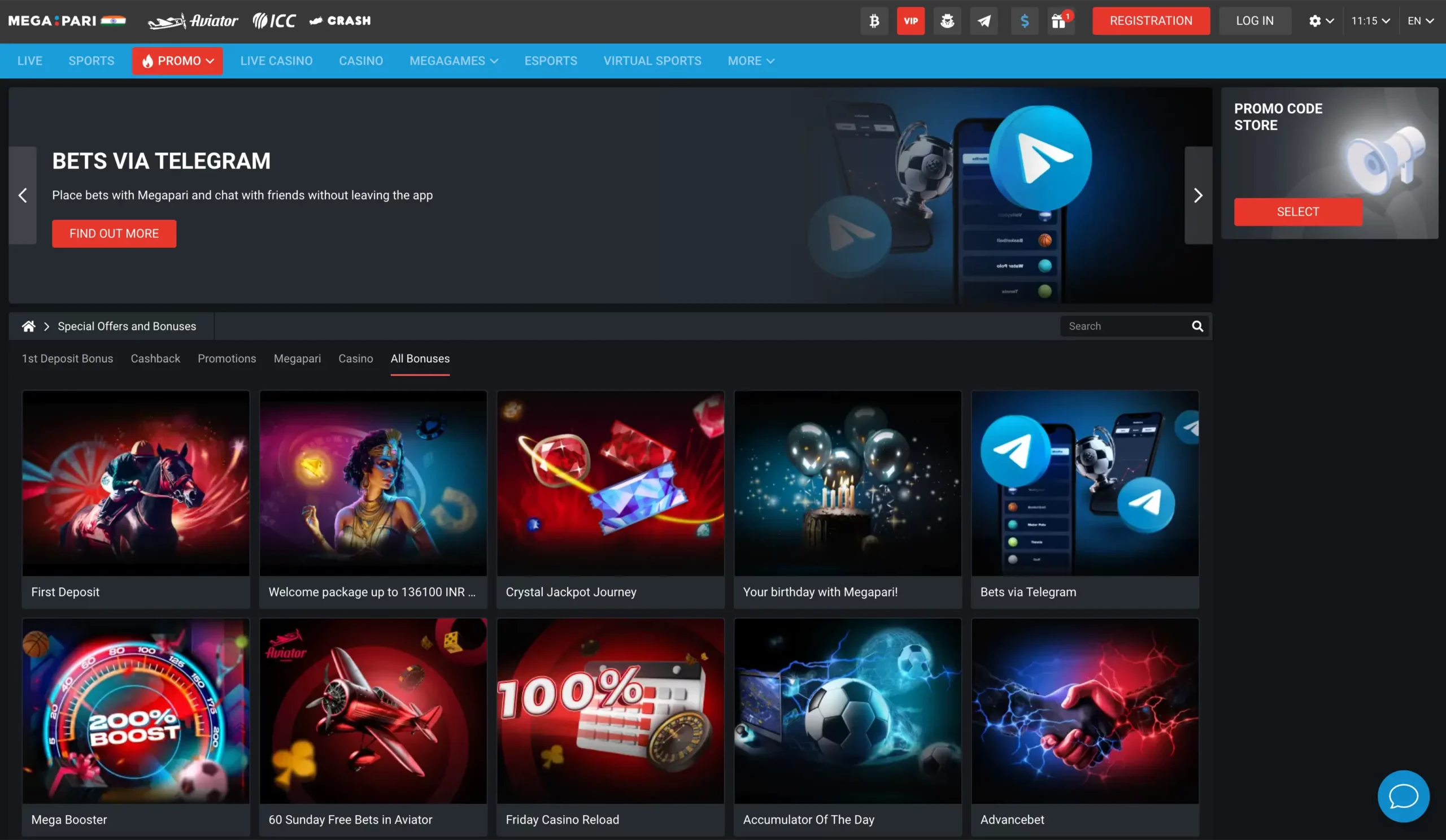Open the settings gear dropdown
This screenshot has width=1446, height=840.
pyautogui.click(x=1321, y=21)
